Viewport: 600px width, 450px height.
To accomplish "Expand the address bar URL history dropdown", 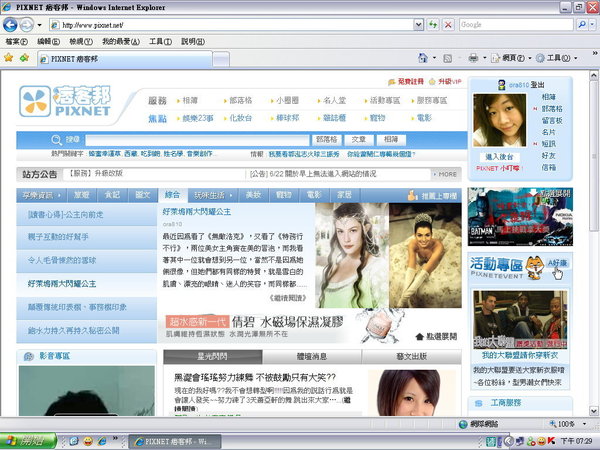I will [x=419, y=25].
